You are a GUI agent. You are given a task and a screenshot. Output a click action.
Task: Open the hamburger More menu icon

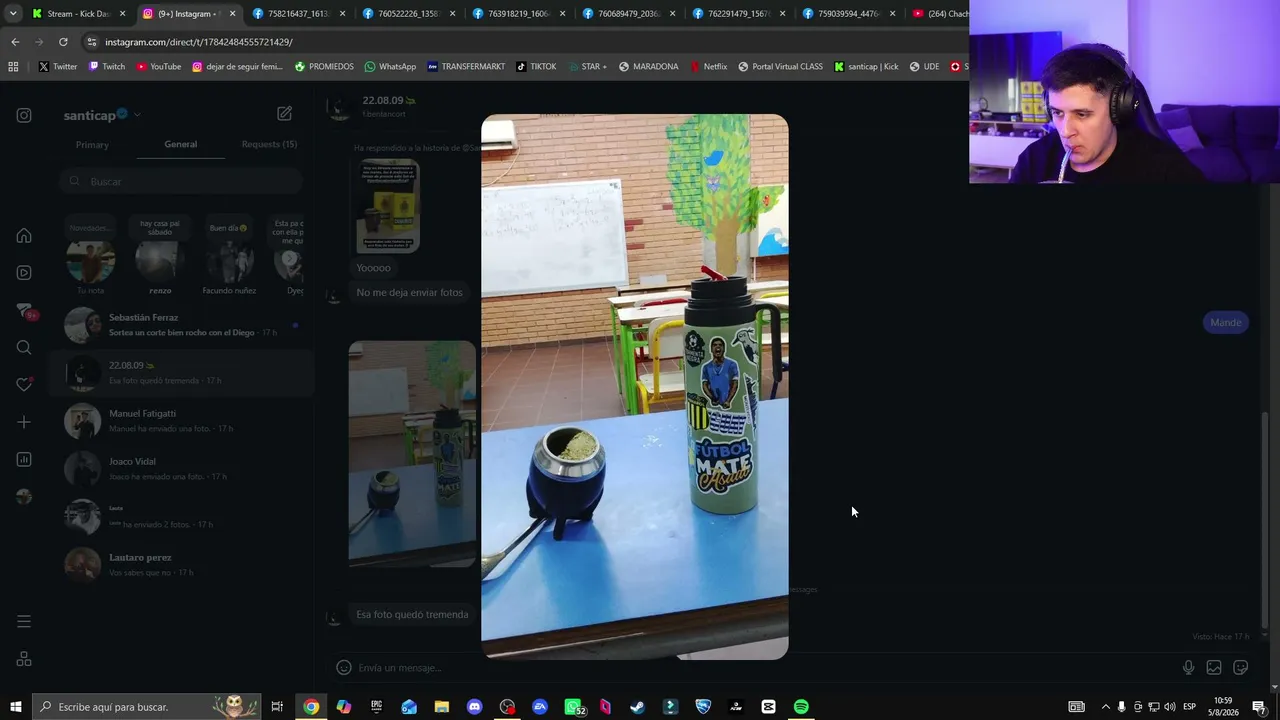[x=24, y=622]
